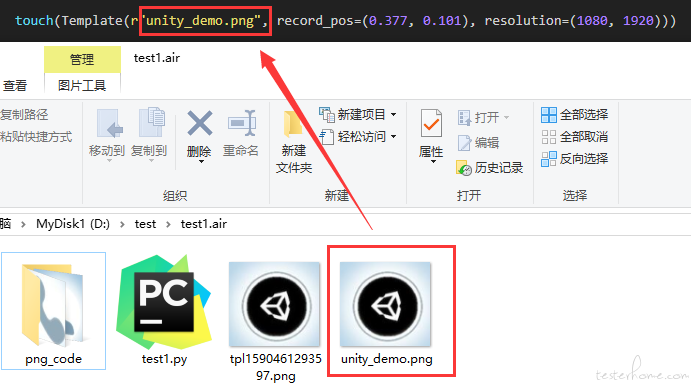Click Select all (全部选择)
691x390 pixels.
click(x=574, y=115)
